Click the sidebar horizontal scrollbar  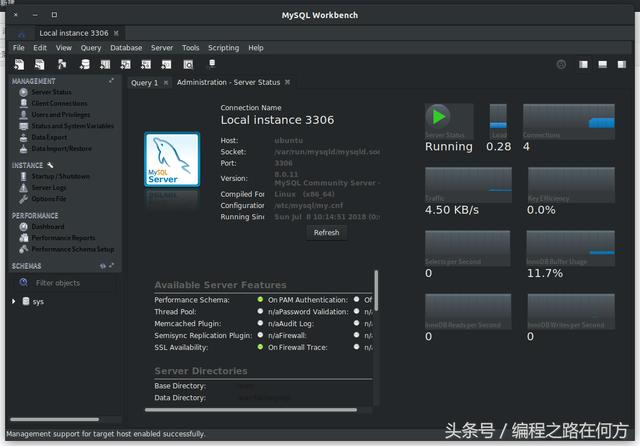[x=54, y=419]
